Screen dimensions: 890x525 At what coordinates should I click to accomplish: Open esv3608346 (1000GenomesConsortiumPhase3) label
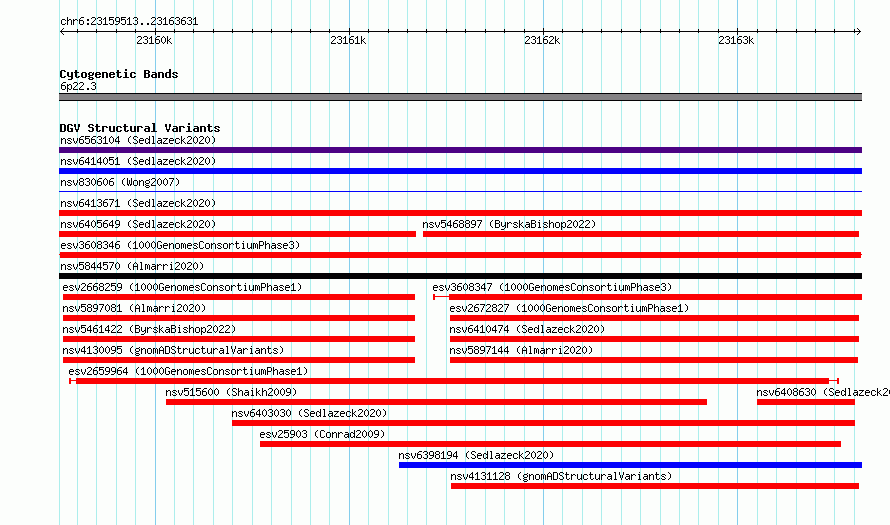pyautogui.click(x=180, y=245)
